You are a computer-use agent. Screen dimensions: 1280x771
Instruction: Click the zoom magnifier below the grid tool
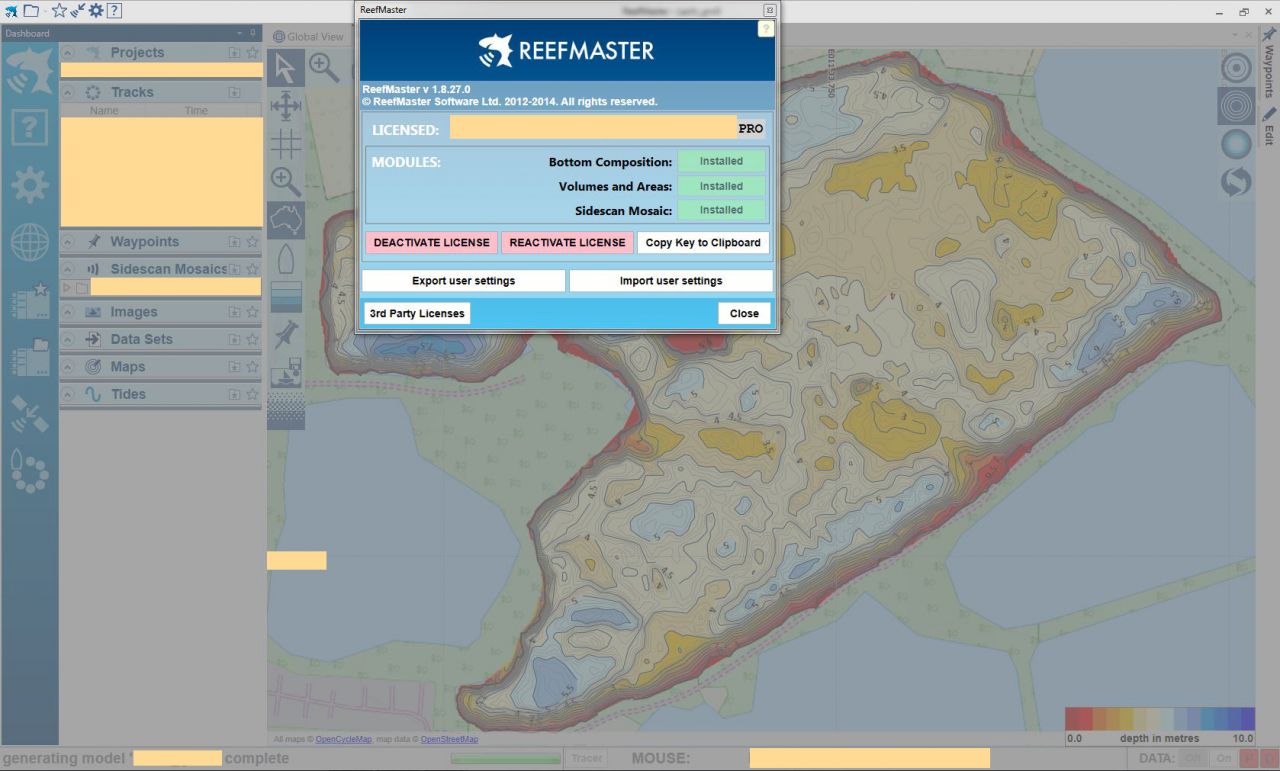[286, 182]
